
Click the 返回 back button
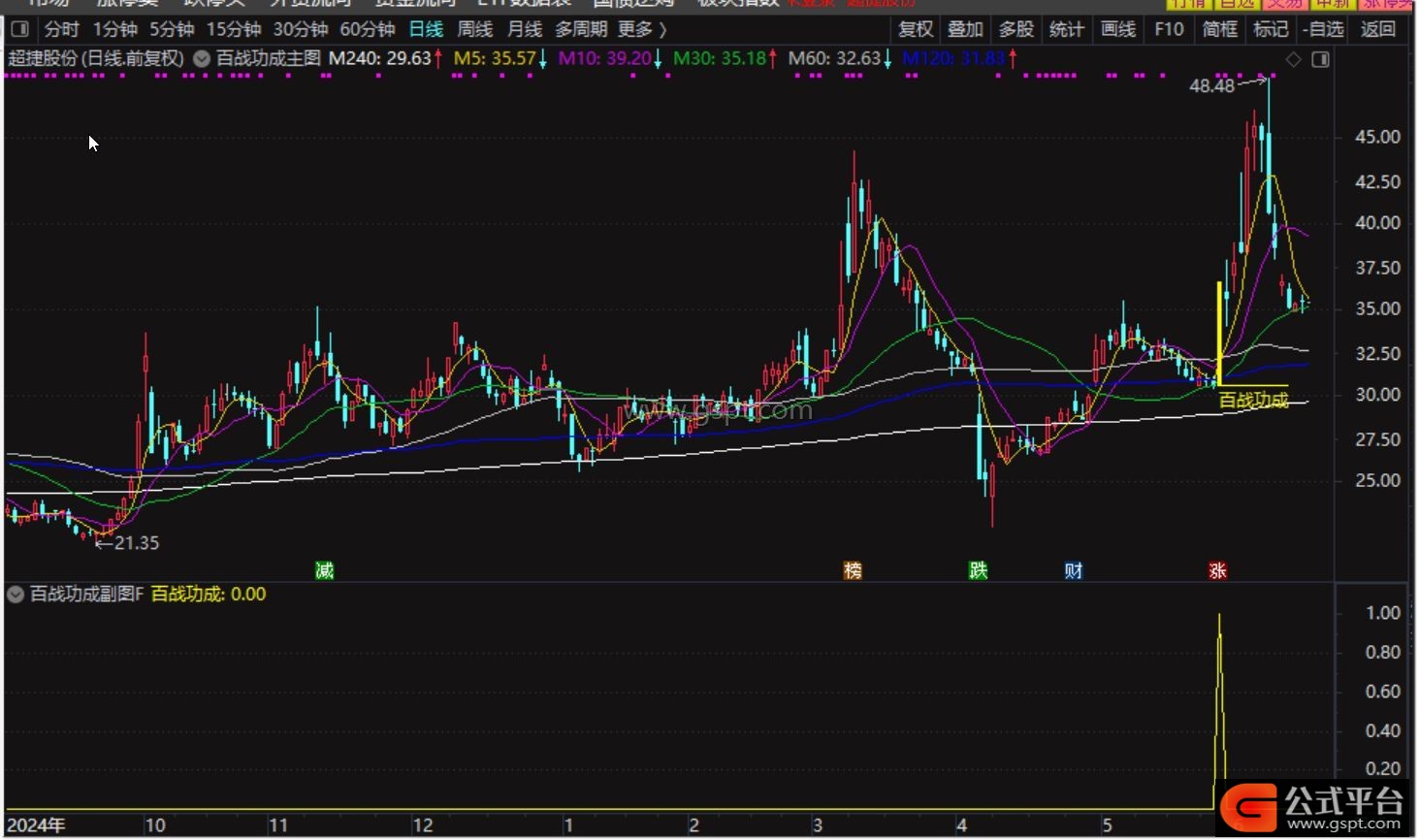(1377, 29)
